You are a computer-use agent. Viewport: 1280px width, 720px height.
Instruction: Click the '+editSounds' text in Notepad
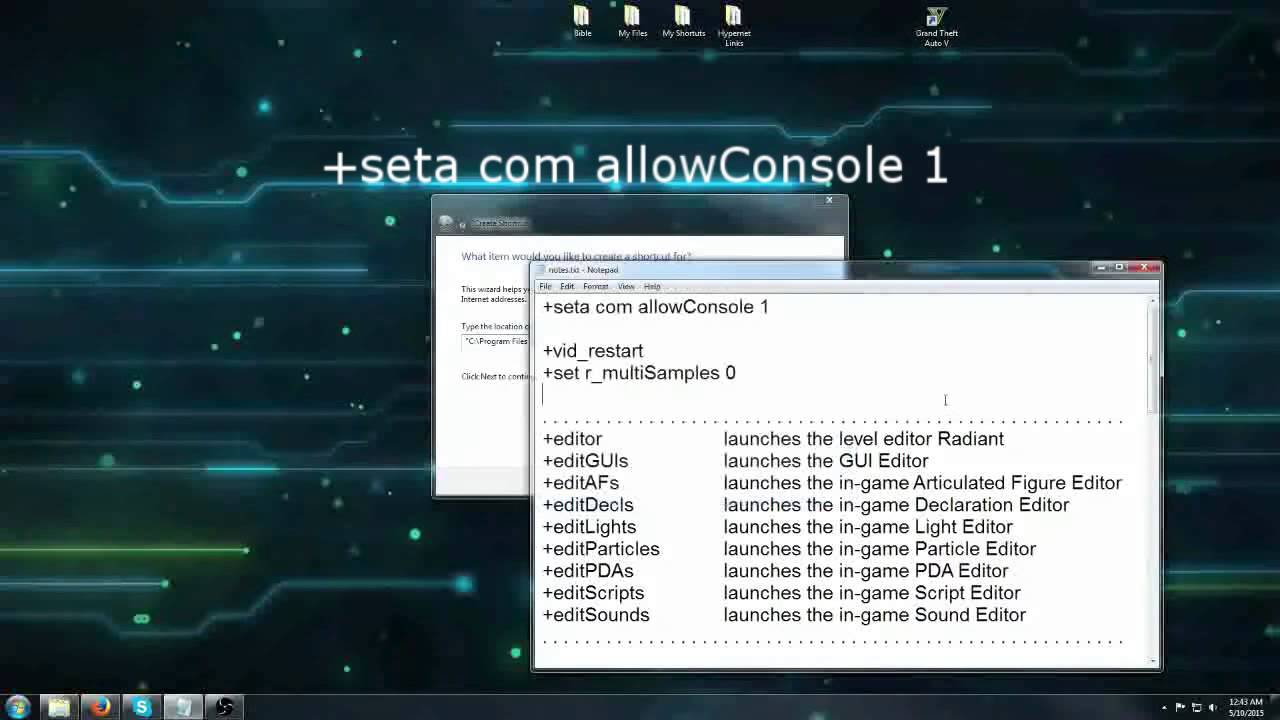click(x=596, y=615)
